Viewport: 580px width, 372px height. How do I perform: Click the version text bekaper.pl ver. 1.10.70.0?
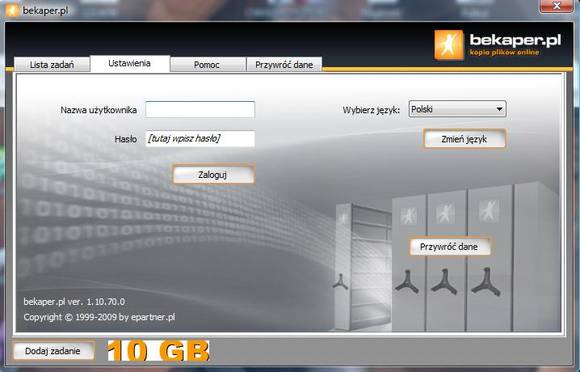[x=74, y=302]
